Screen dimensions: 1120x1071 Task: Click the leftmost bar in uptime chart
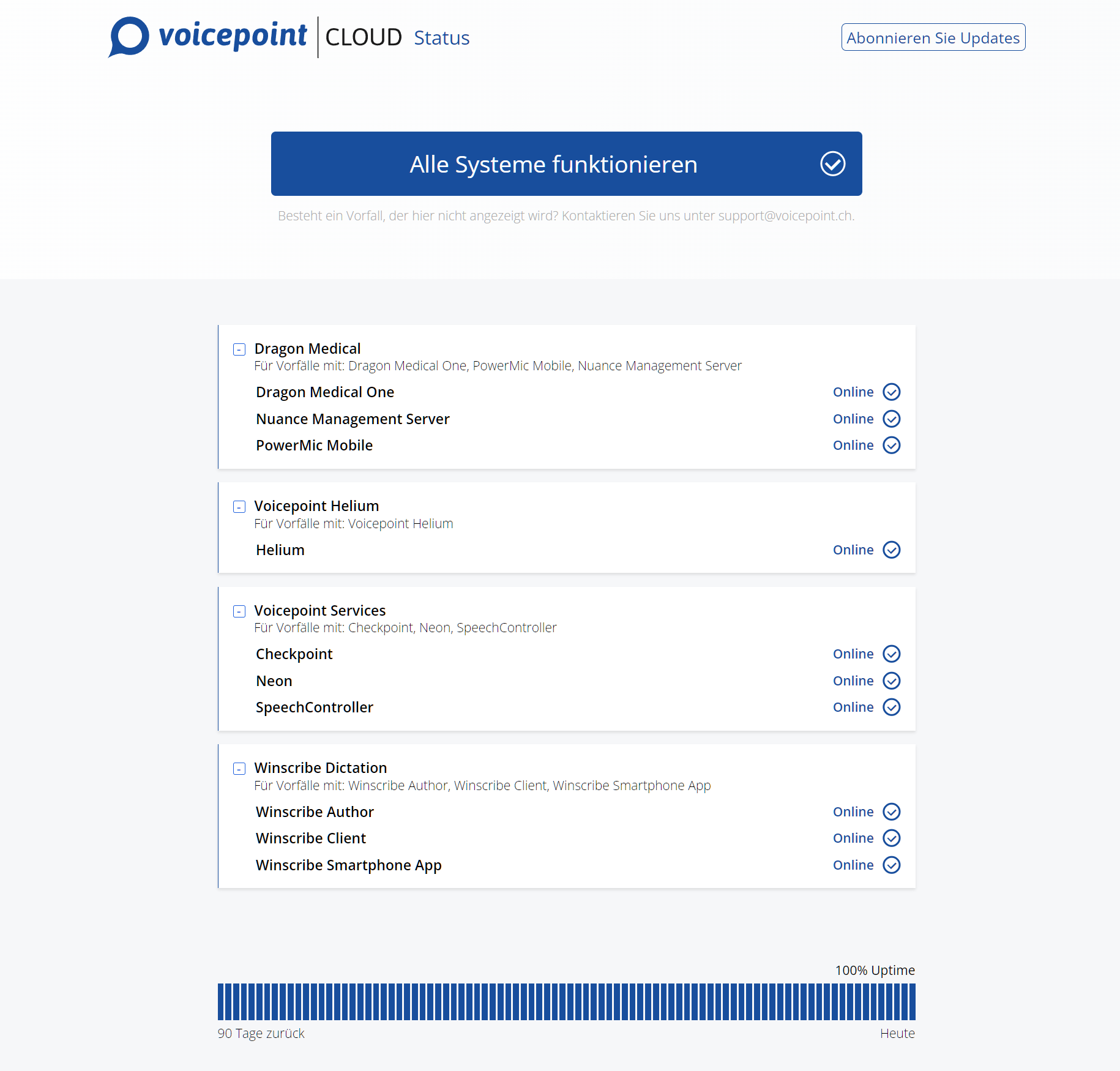coord(221,1002)
